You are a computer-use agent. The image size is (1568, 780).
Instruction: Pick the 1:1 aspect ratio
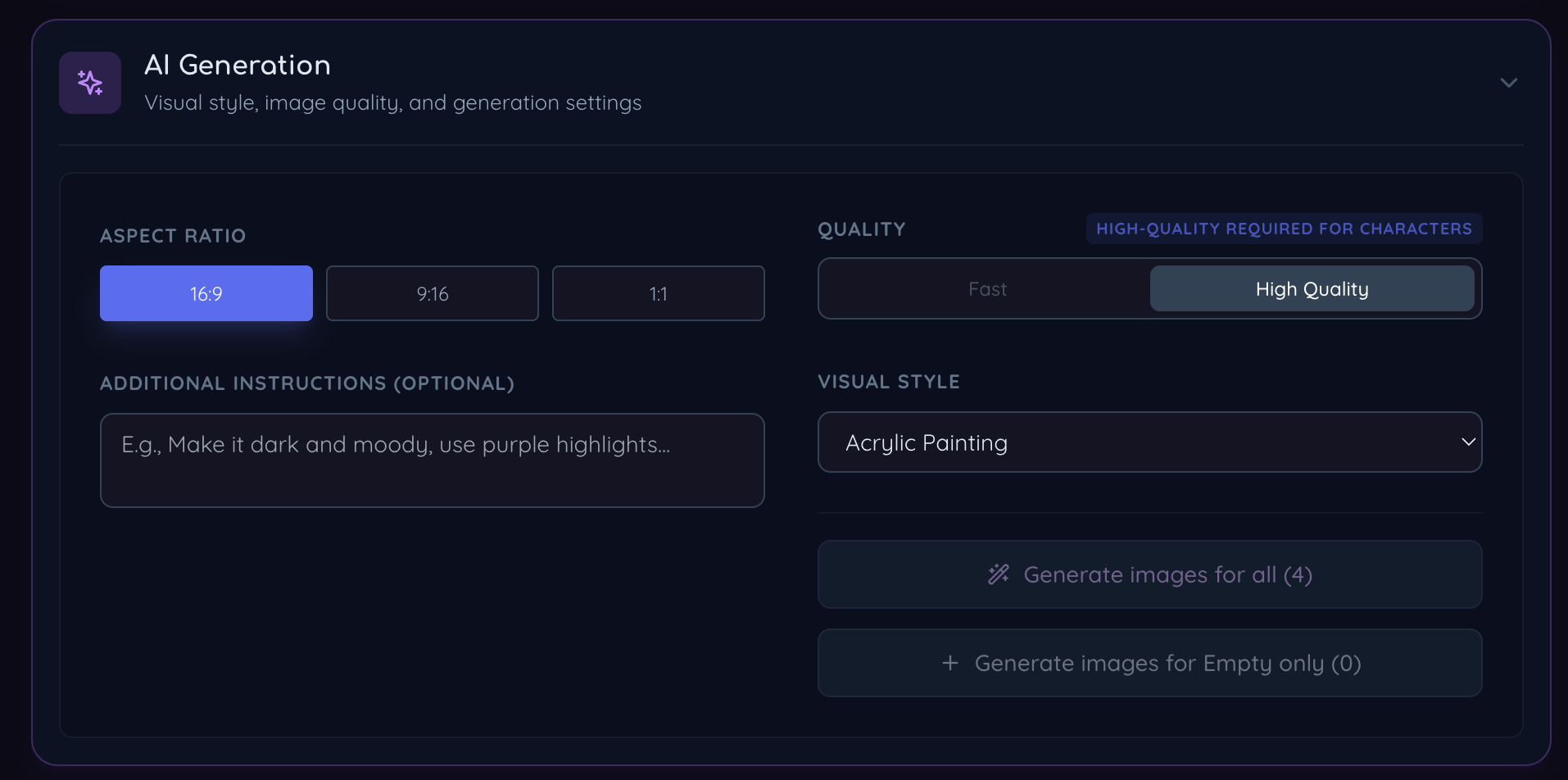click(x=659, y=293)
